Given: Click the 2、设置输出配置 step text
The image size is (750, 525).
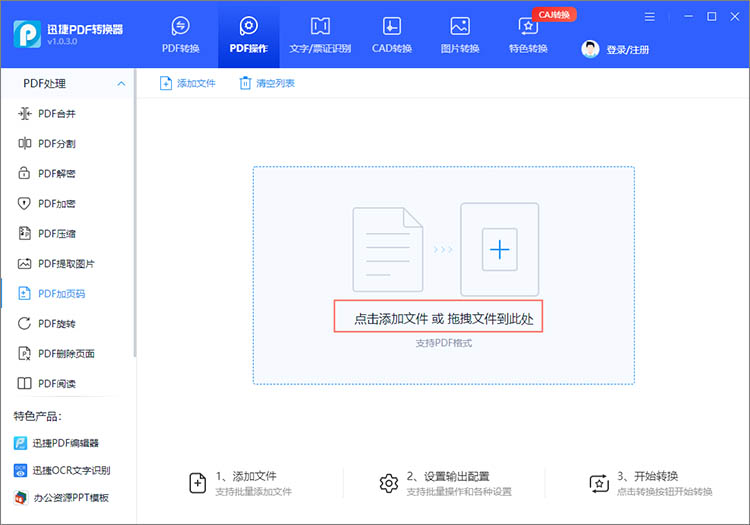Looking at the screenshot, I should point(448,476).
